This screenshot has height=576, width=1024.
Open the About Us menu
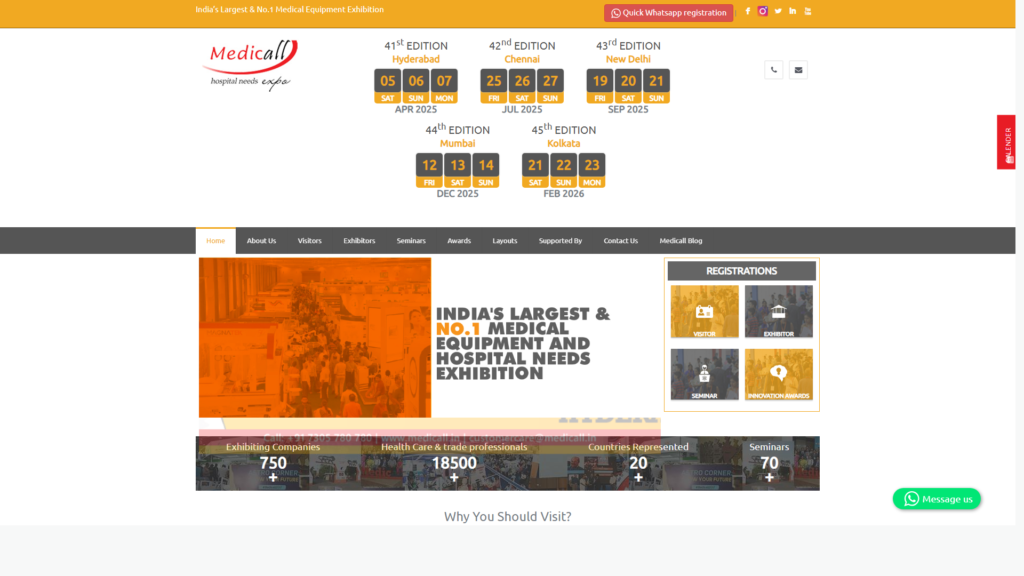click(261, 240)
